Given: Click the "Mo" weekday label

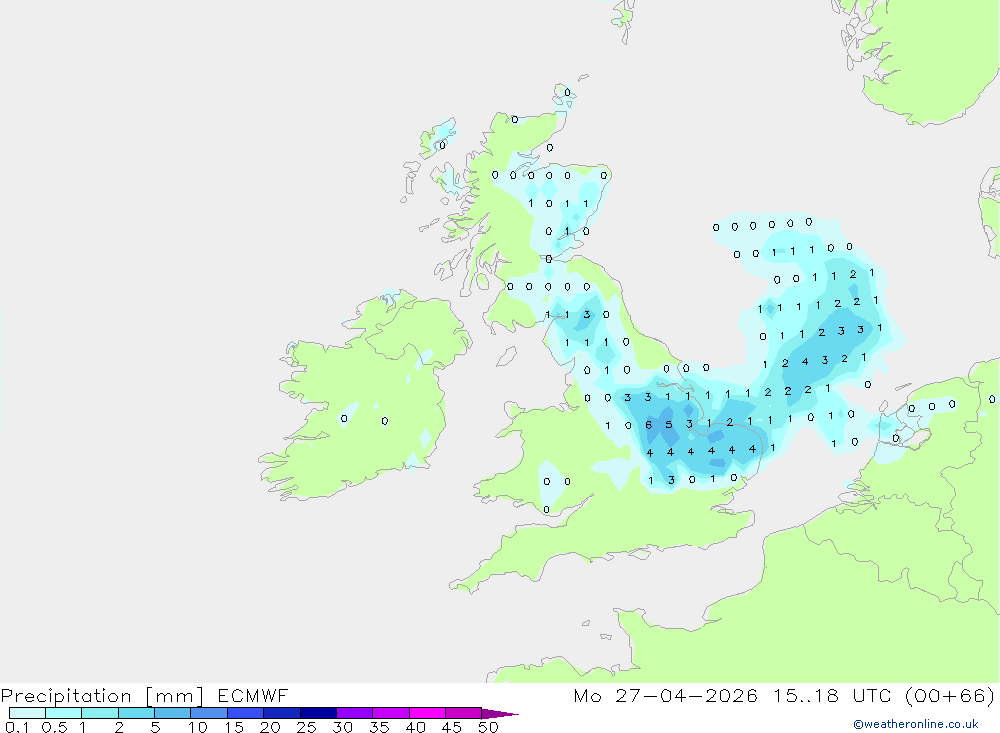Looking at the screenshot, I should pyautogui.click(x=587, y=695).
